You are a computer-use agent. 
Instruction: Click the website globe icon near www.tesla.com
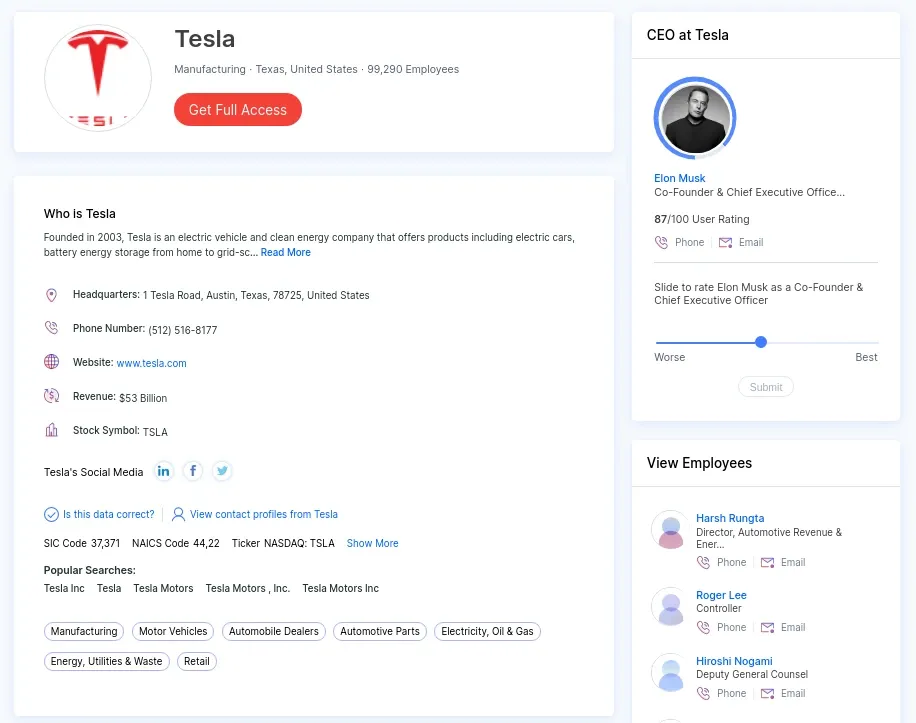click(51, 361)
